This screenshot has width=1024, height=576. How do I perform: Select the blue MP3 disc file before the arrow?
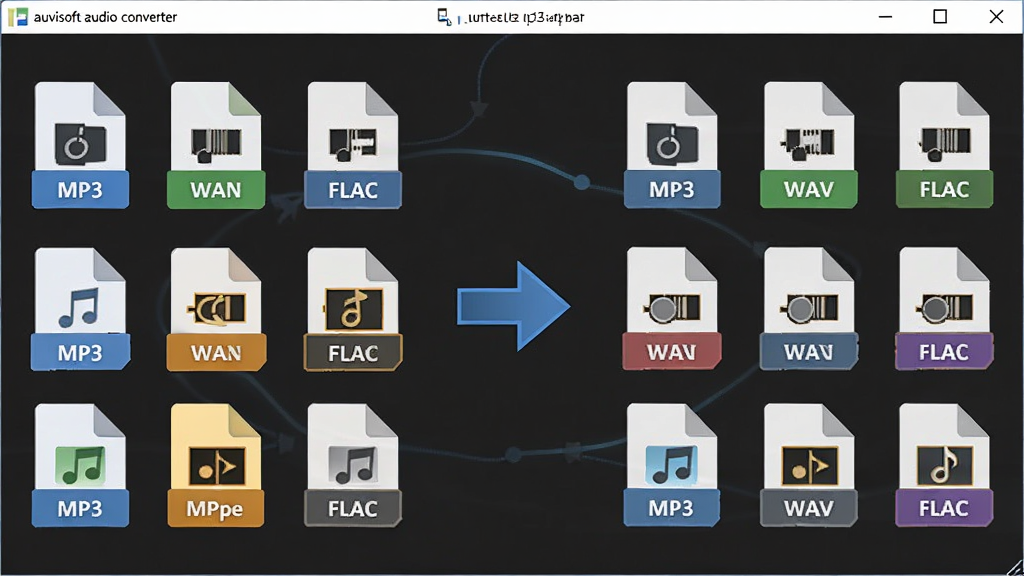(x=80, y=145)
